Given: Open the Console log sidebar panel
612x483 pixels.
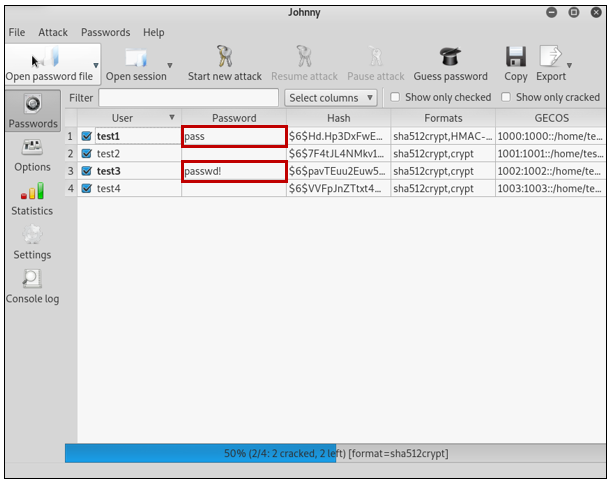Looking at the screenshot, I should (x=32, y=287).
